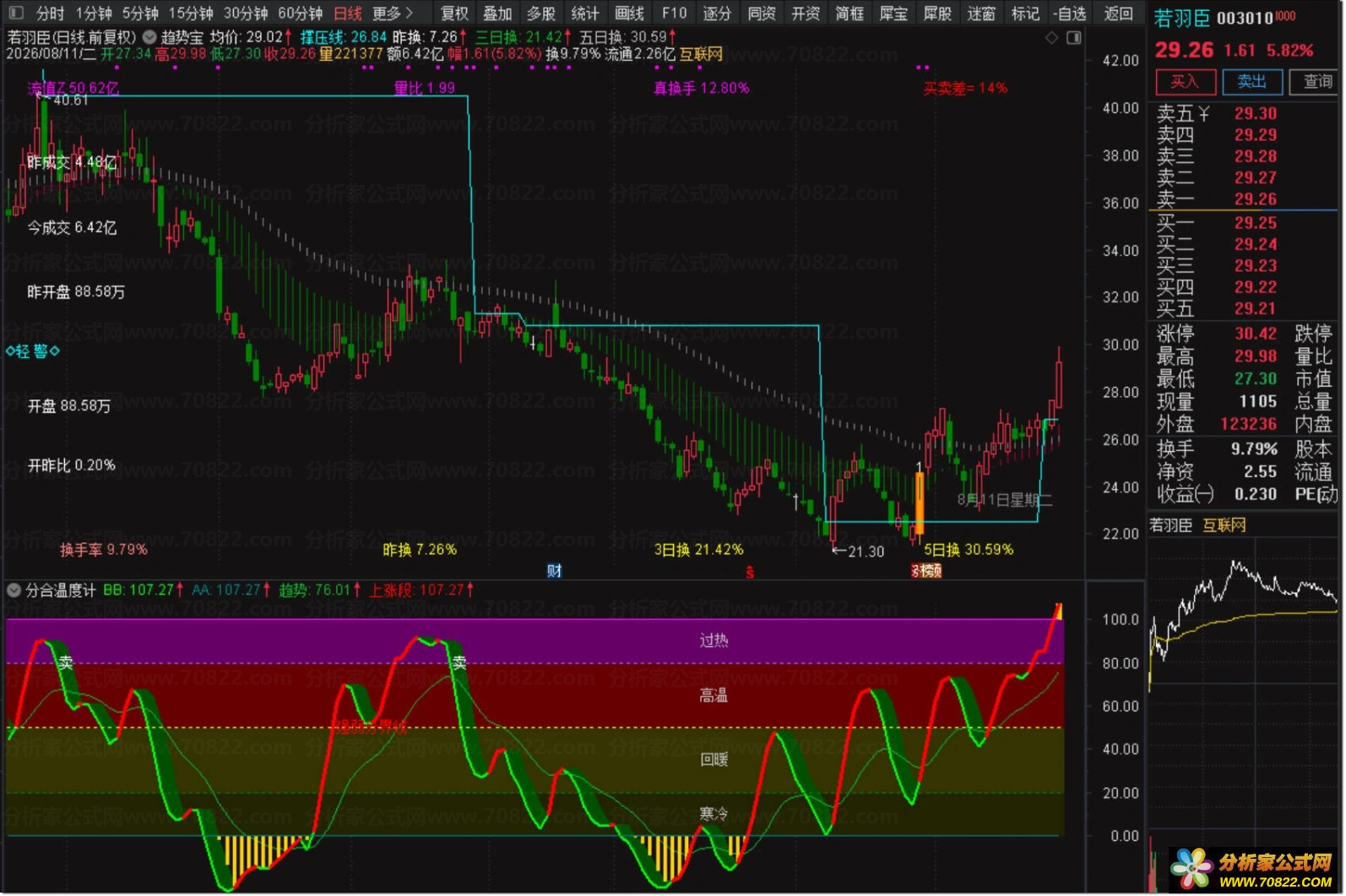
Task: Click the 换手 value 9.79% in panel
Action: (1254, 449)
